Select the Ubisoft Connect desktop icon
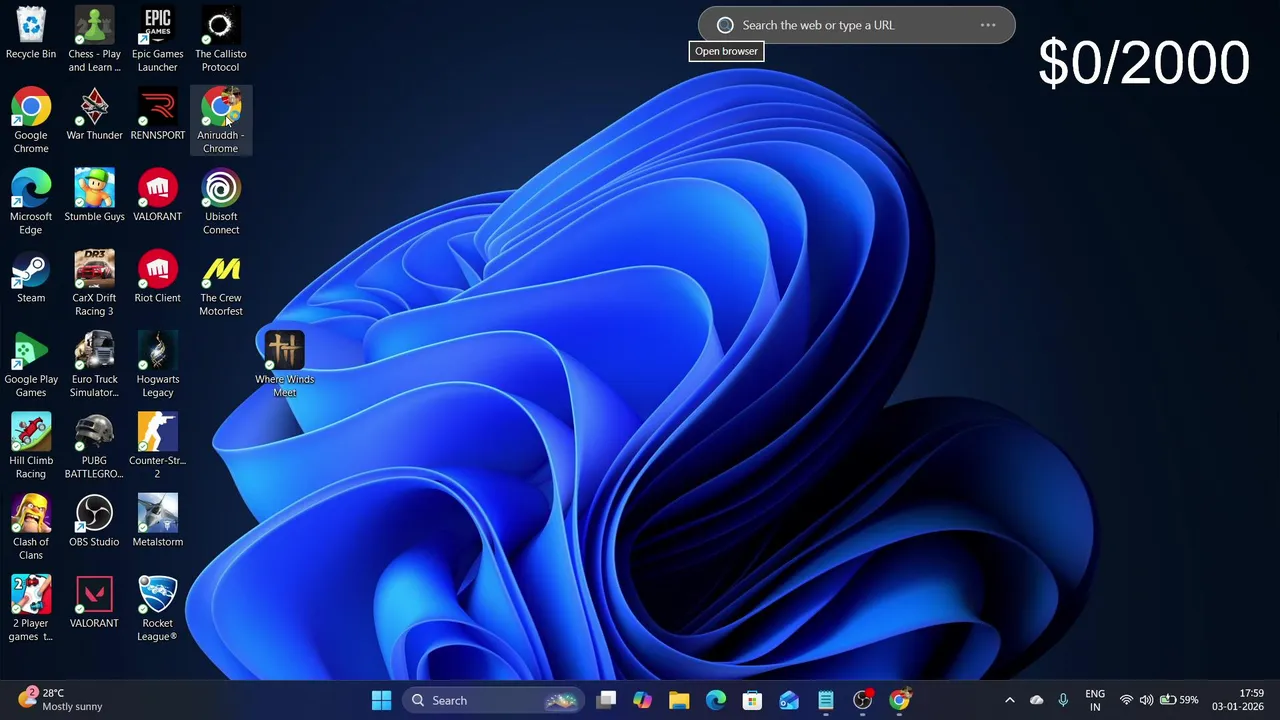Viewport: 1280px width, 720px height. [x=220, y=202]
